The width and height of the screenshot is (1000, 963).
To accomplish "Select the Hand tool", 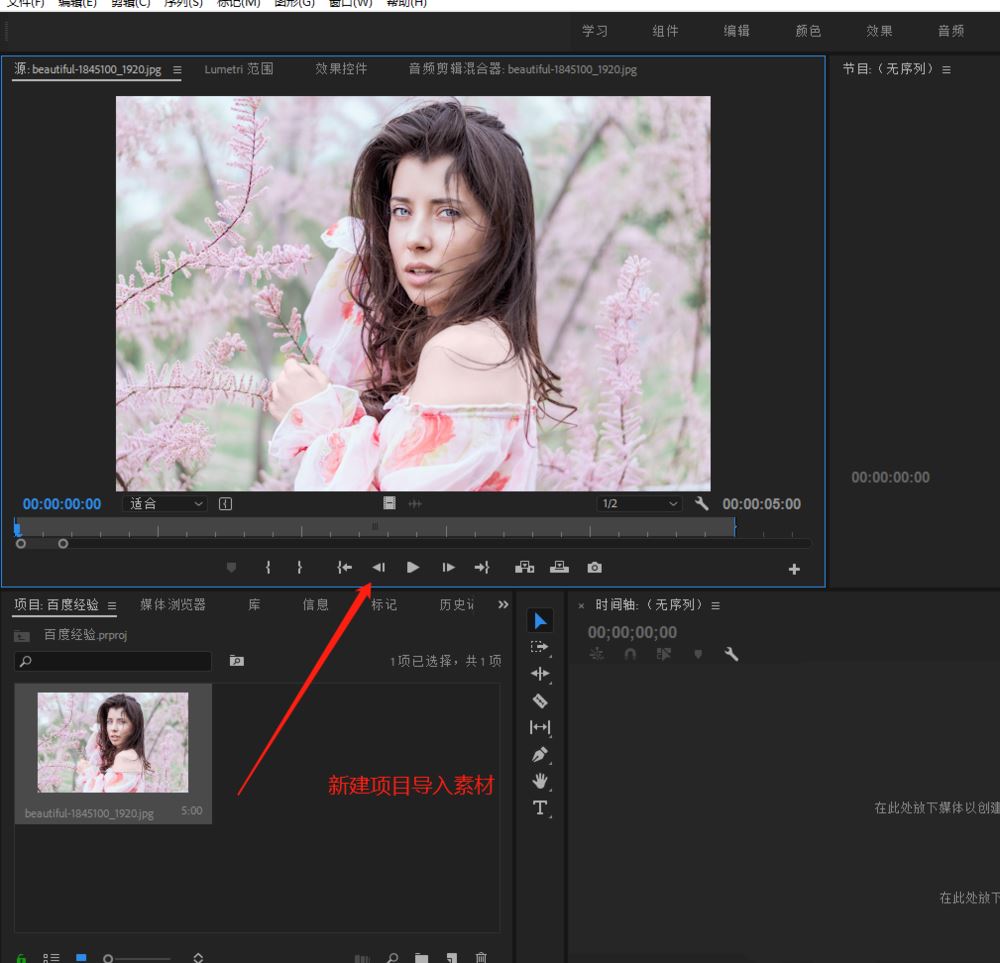I will coord(540,781).
